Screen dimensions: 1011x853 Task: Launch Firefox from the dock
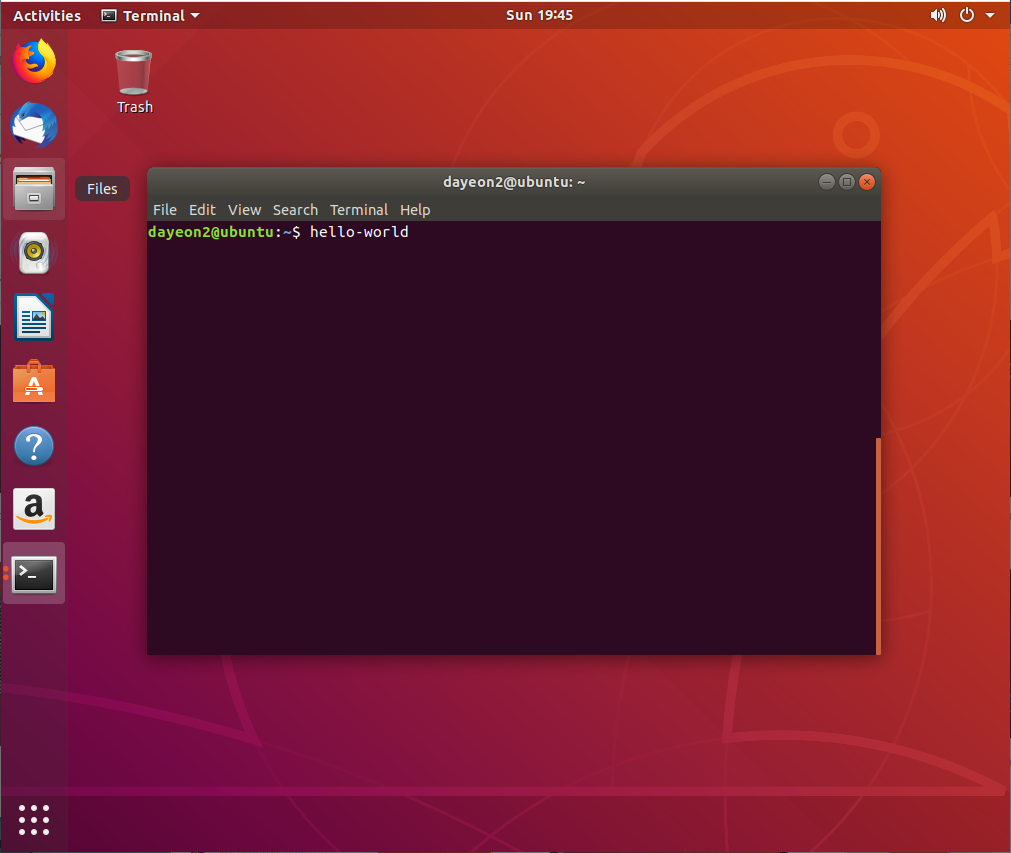pos(34,61)
